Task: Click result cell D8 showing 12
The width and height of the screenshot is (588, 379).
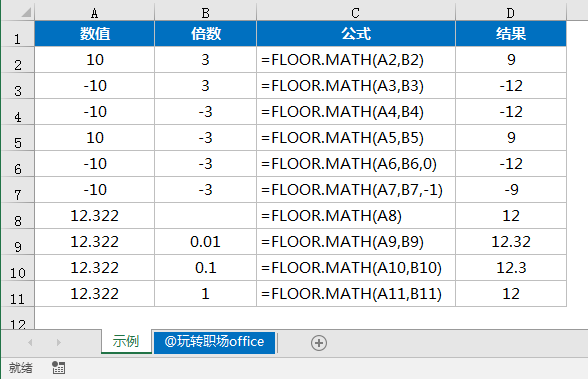Action: (511, 216)
